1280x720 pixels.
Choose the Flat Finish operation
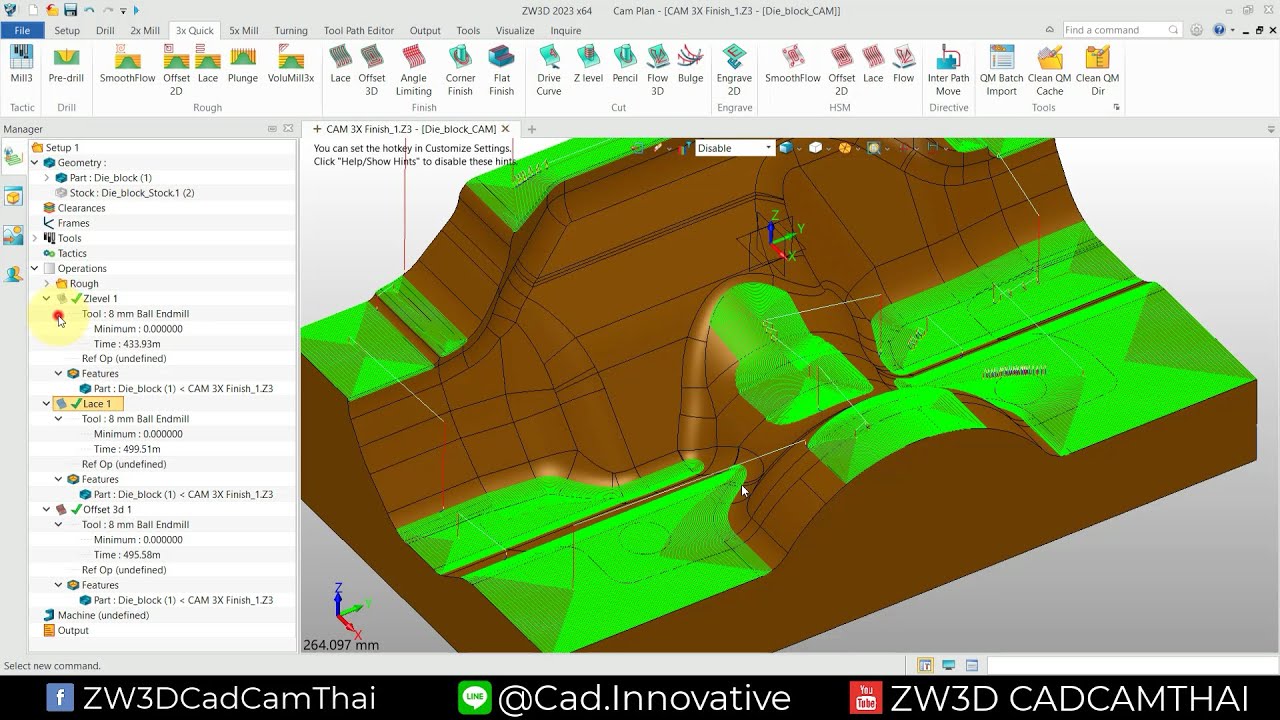point(501,70)
